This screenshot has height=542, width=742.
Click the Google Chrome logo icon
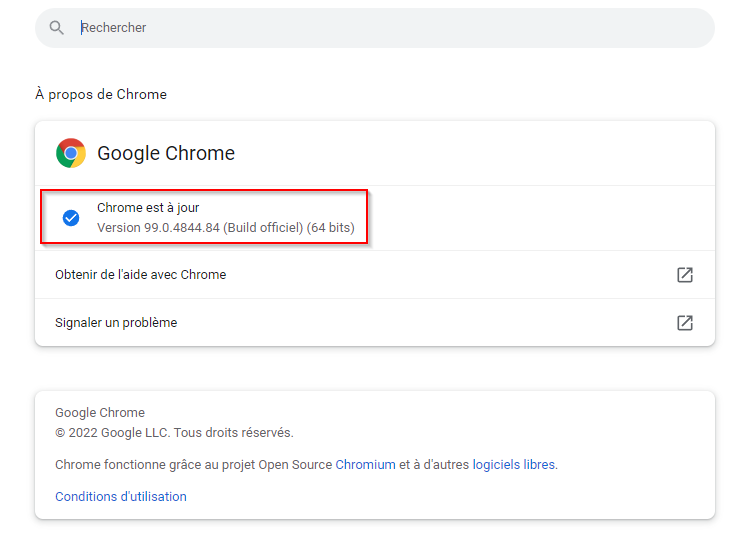[x=71, y=153]
